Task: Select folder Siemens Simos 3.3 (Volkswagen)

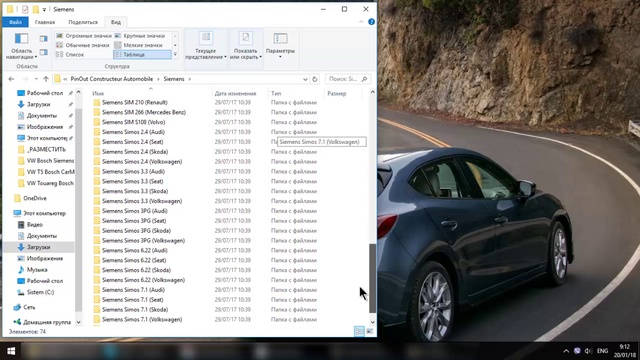Action: coord(142,201)
